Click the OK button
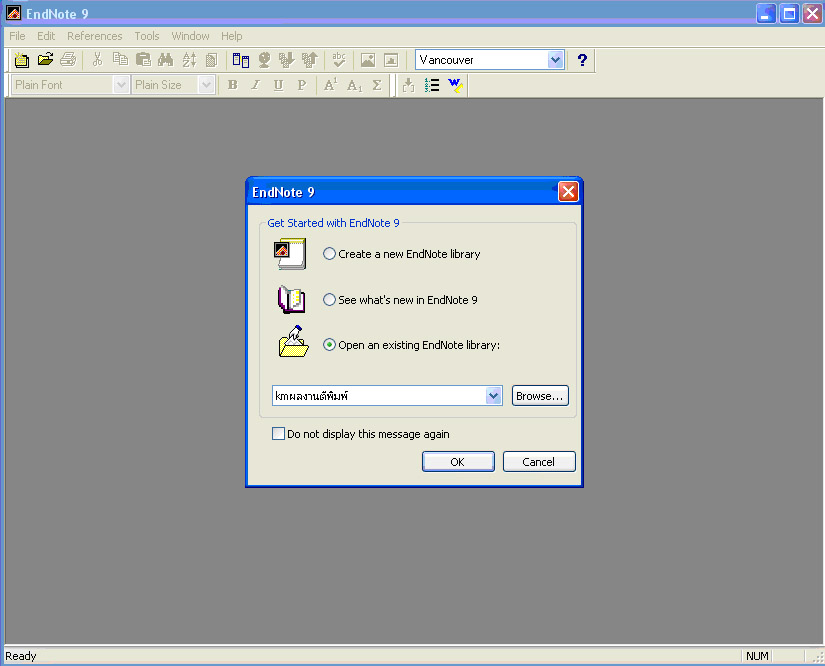Image resolution: width=825 pixels, height=666 pixels. [458, 461]
